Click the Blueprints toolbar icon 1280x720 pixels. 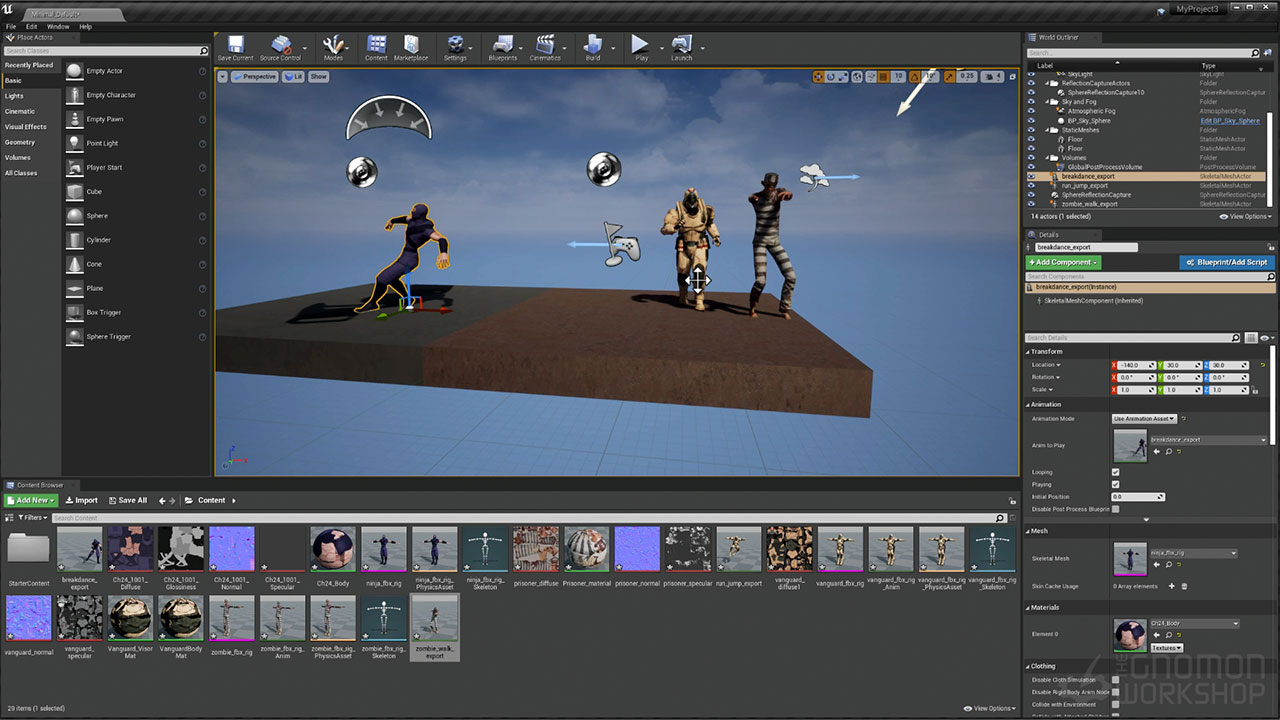coord(502,47)
